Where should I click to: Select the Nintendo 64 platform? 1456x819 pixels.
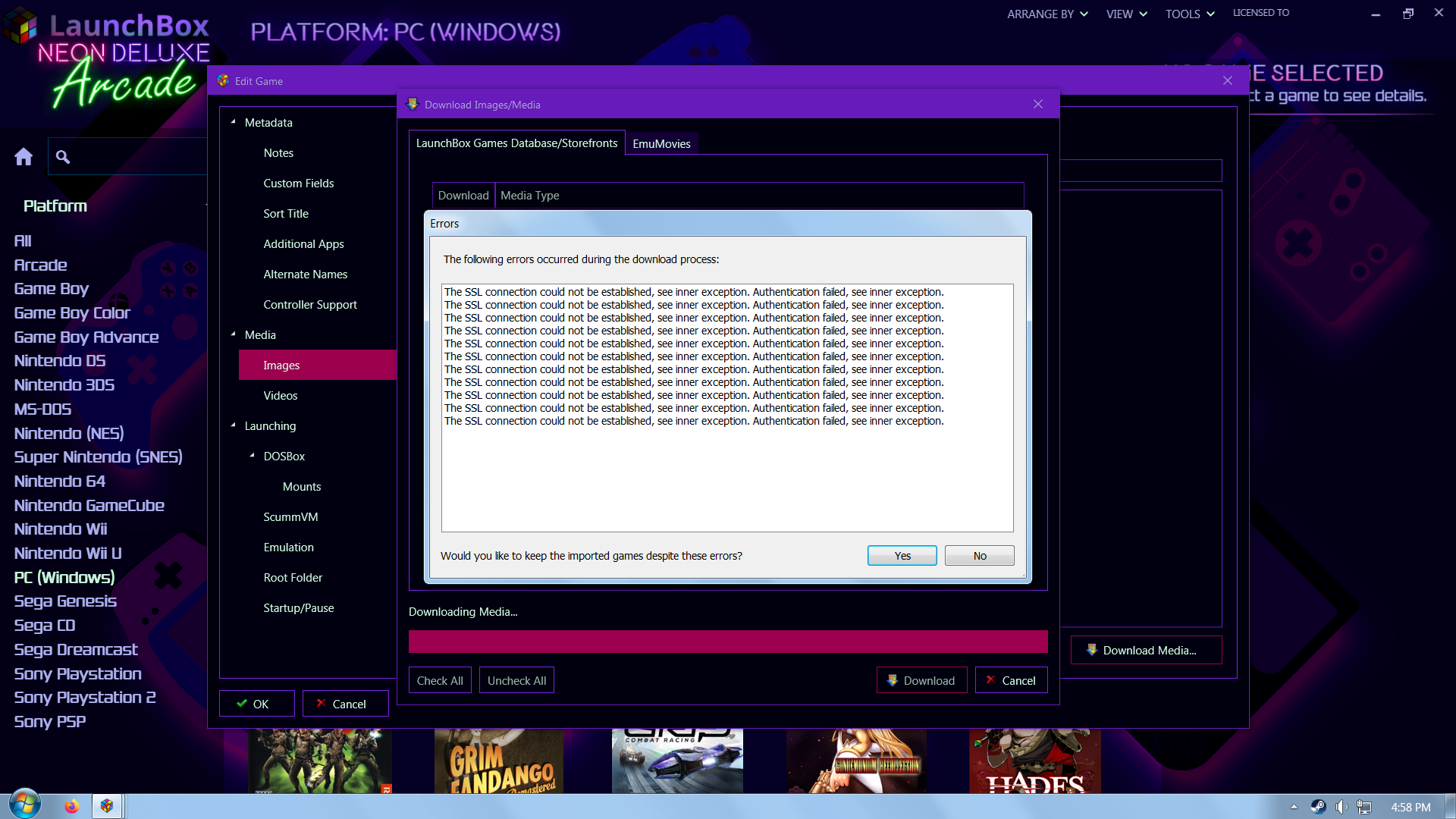(60, 481)
